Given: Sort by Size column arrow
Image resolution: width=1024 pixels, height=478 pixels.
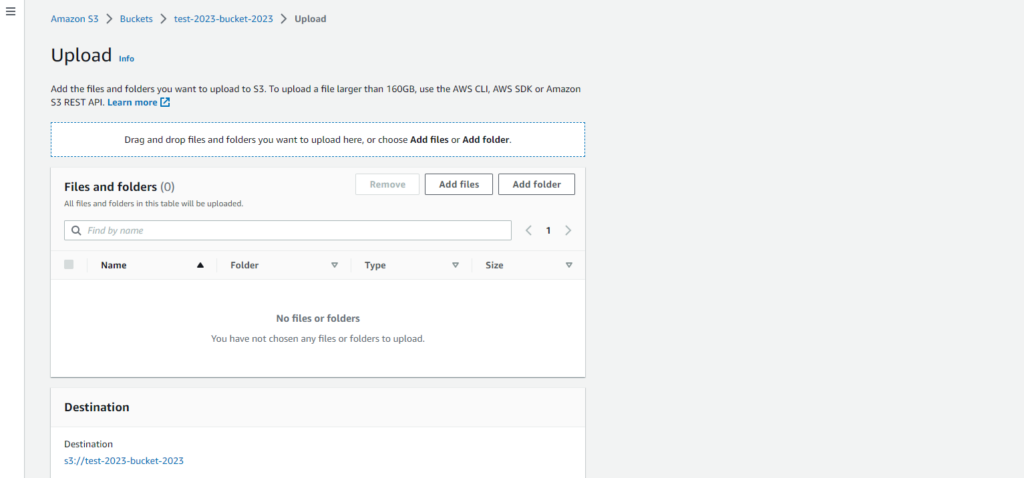Looking at the screenshot, I should (569, 265).
